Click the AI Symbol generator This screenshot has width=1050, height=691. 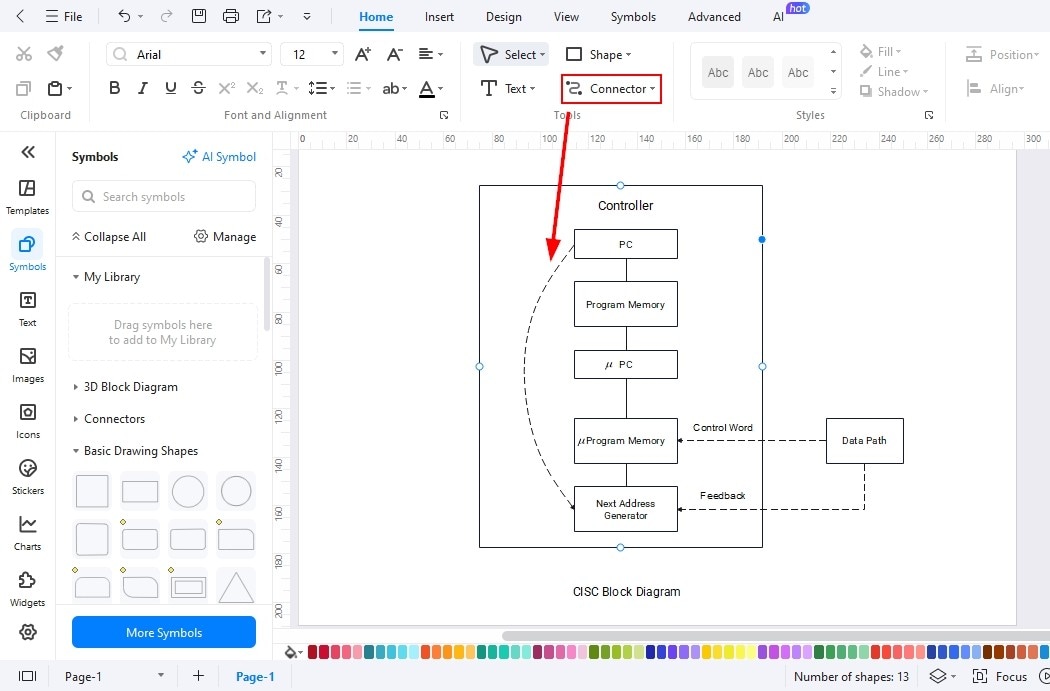(219, 156)
